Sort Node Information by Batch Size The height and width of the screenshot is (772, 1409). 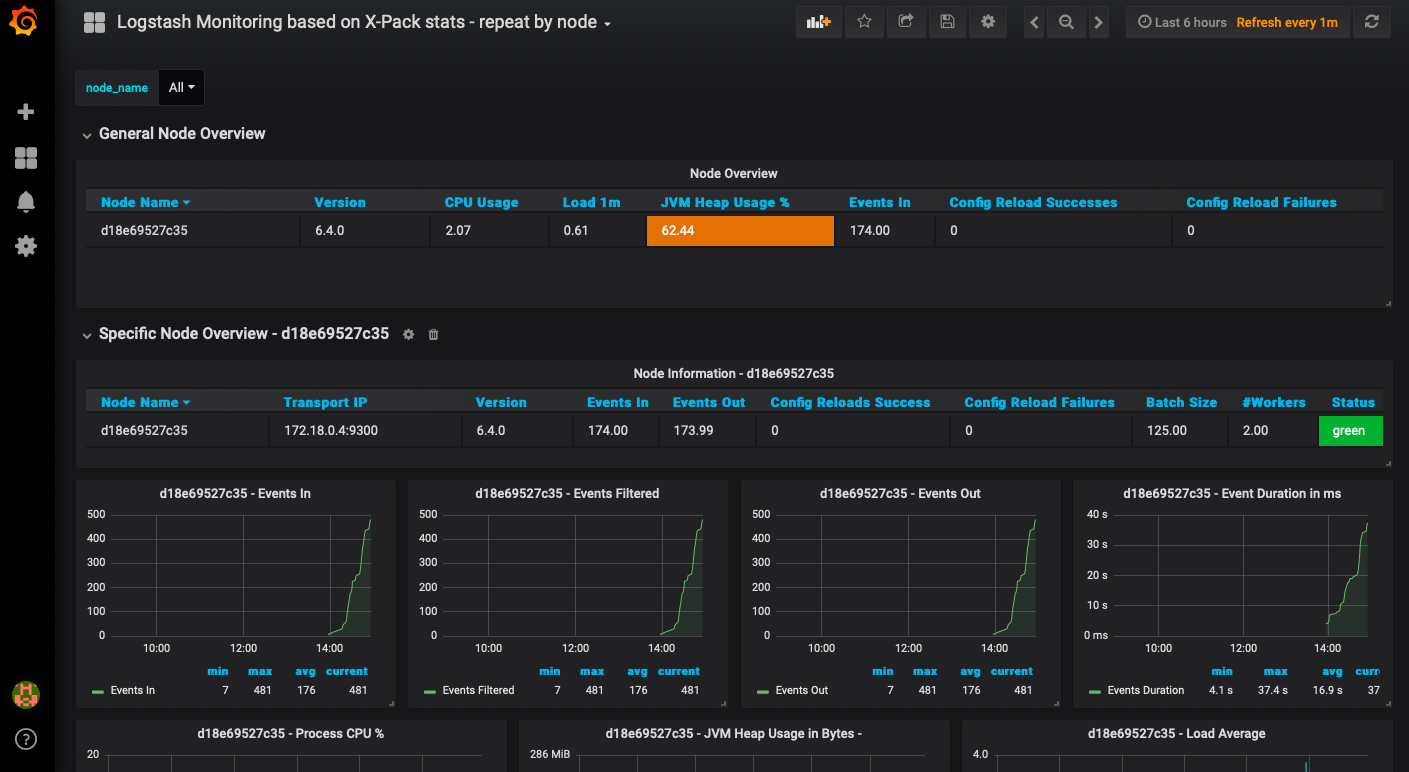1182,402
